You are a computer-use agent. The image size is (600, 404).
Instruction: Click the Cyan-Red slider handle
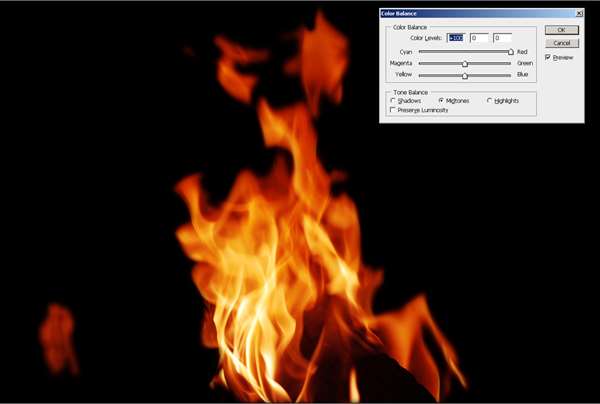click(x=510, y=52)
